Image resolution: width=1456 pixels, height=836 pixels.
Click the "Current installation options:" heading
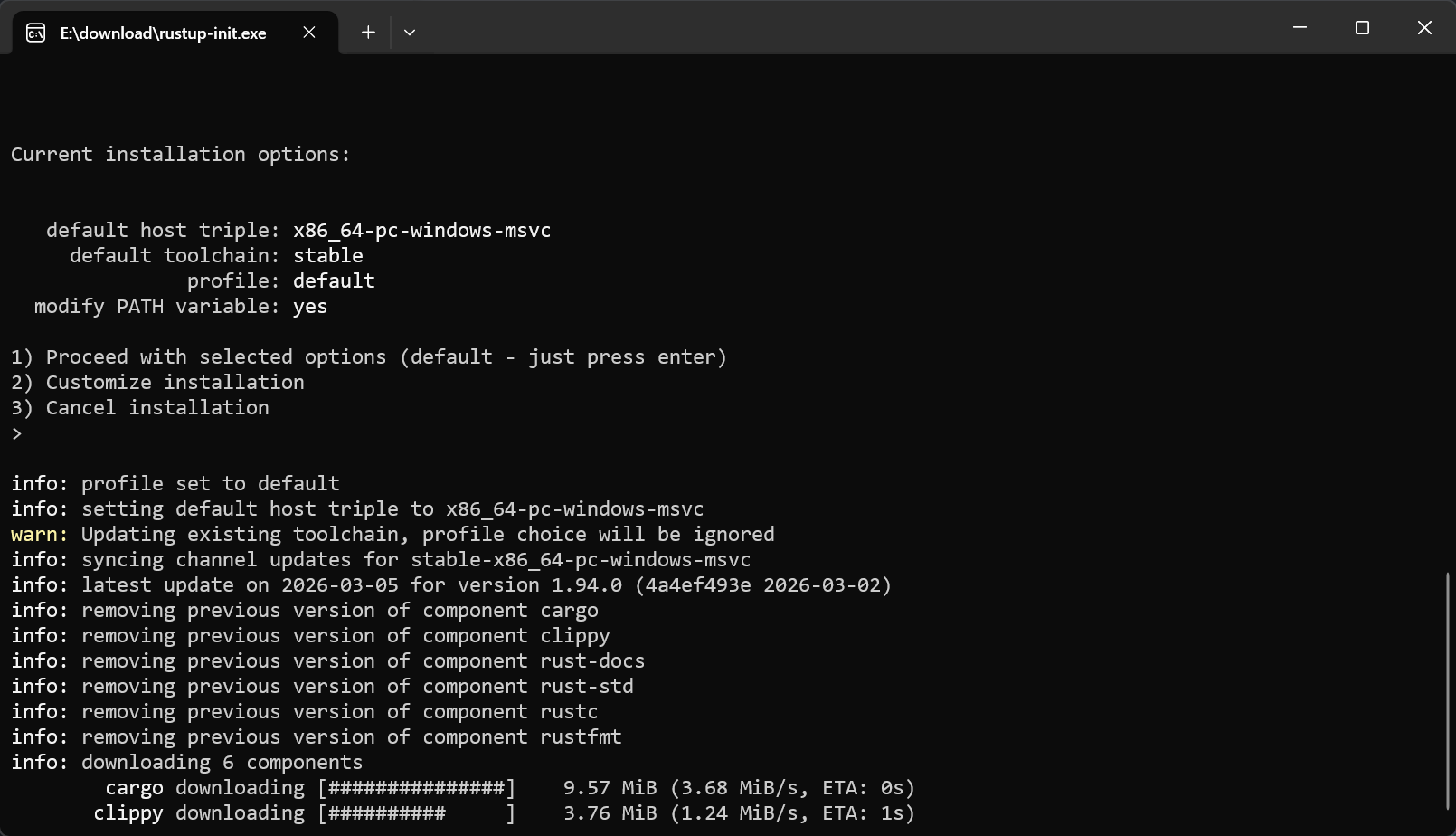coord(180,155)
